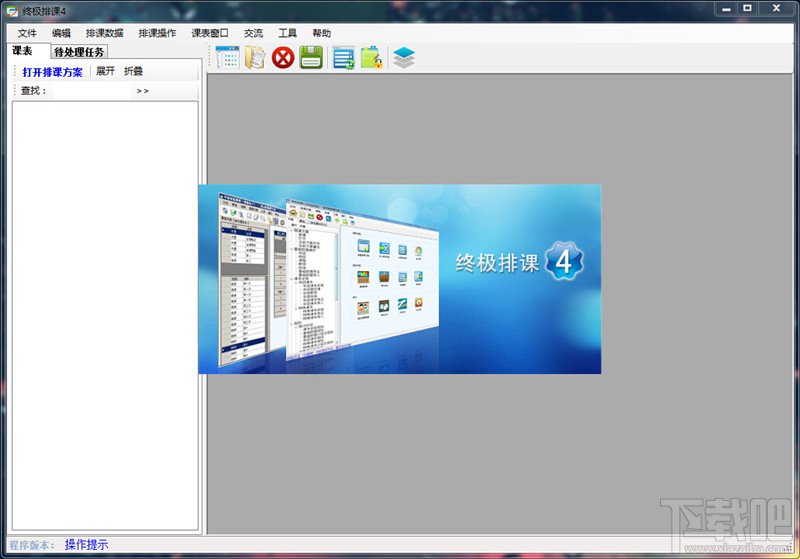Click the 程序版本 status bar text
Image resolution: width=800 pixels, height=559 pixels.
(x=32, y=545)
